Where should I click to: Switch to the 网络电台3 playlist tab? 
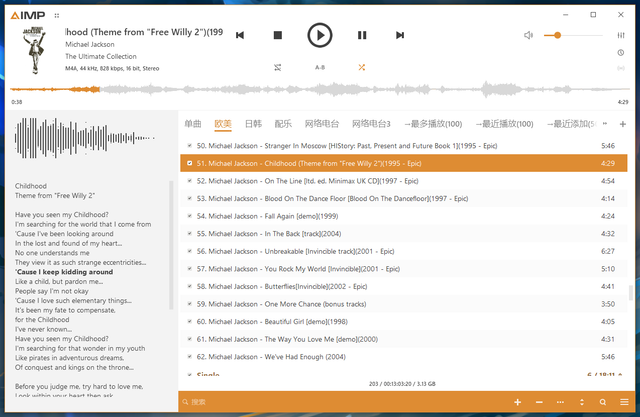pos(371,124)
